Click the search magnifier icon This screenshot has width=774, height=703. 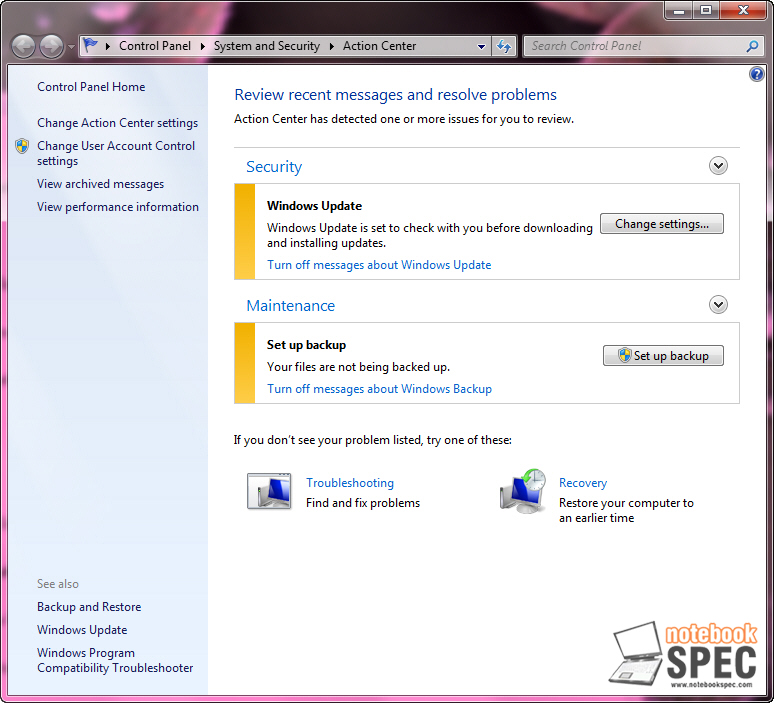coord(752,46)
